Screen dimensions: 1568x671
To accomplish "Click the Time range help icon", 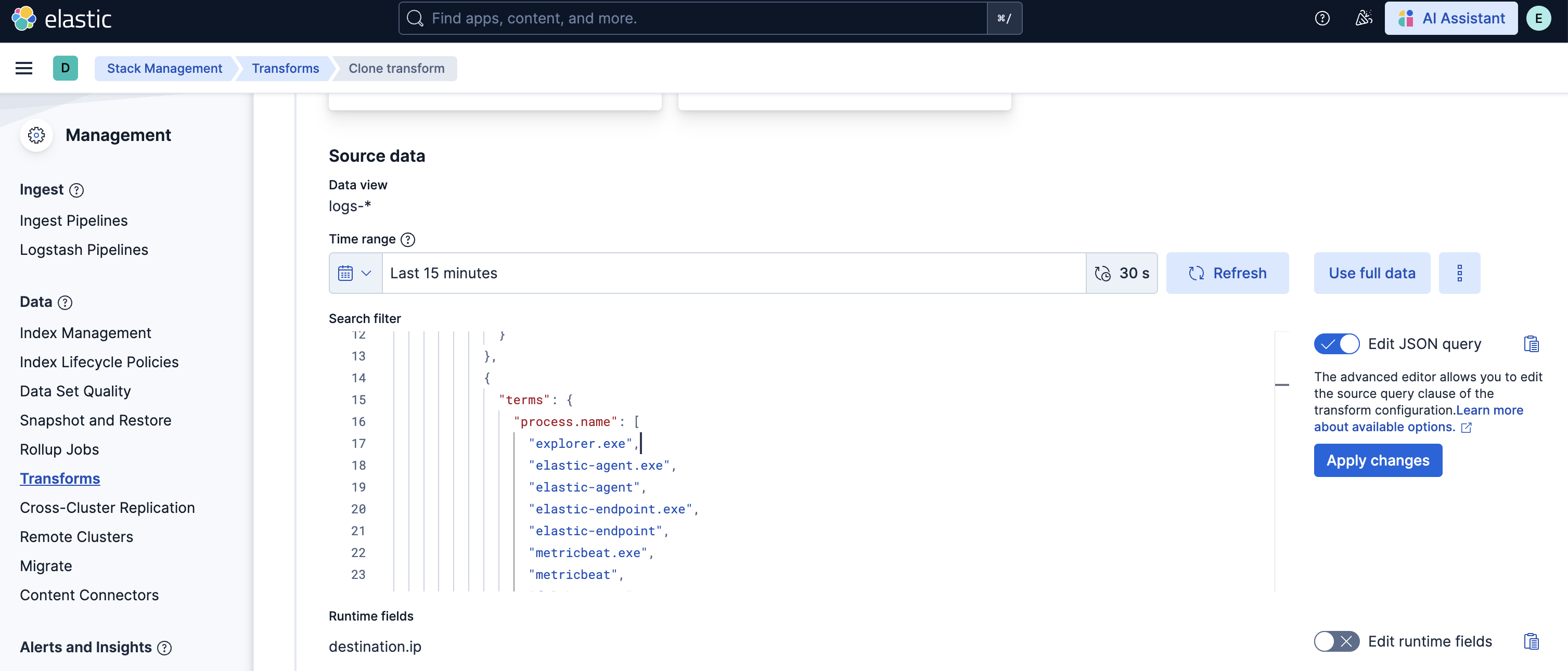I will coord(408,240).
